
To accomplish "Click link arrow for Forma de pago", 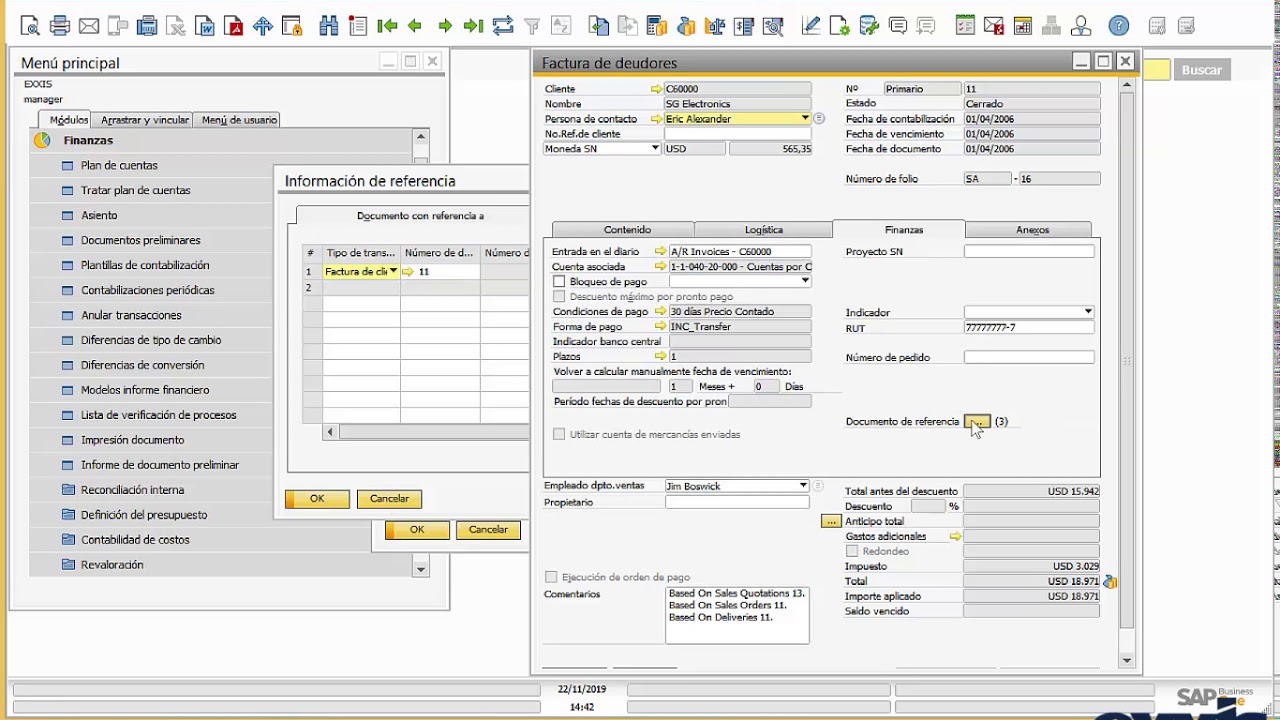I will pyautogui.click(x=660, y=327).
